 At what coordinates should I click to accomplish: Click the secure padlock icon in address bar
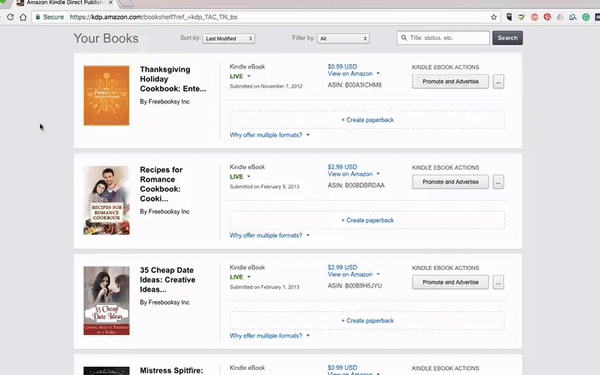tap(38, 17)
